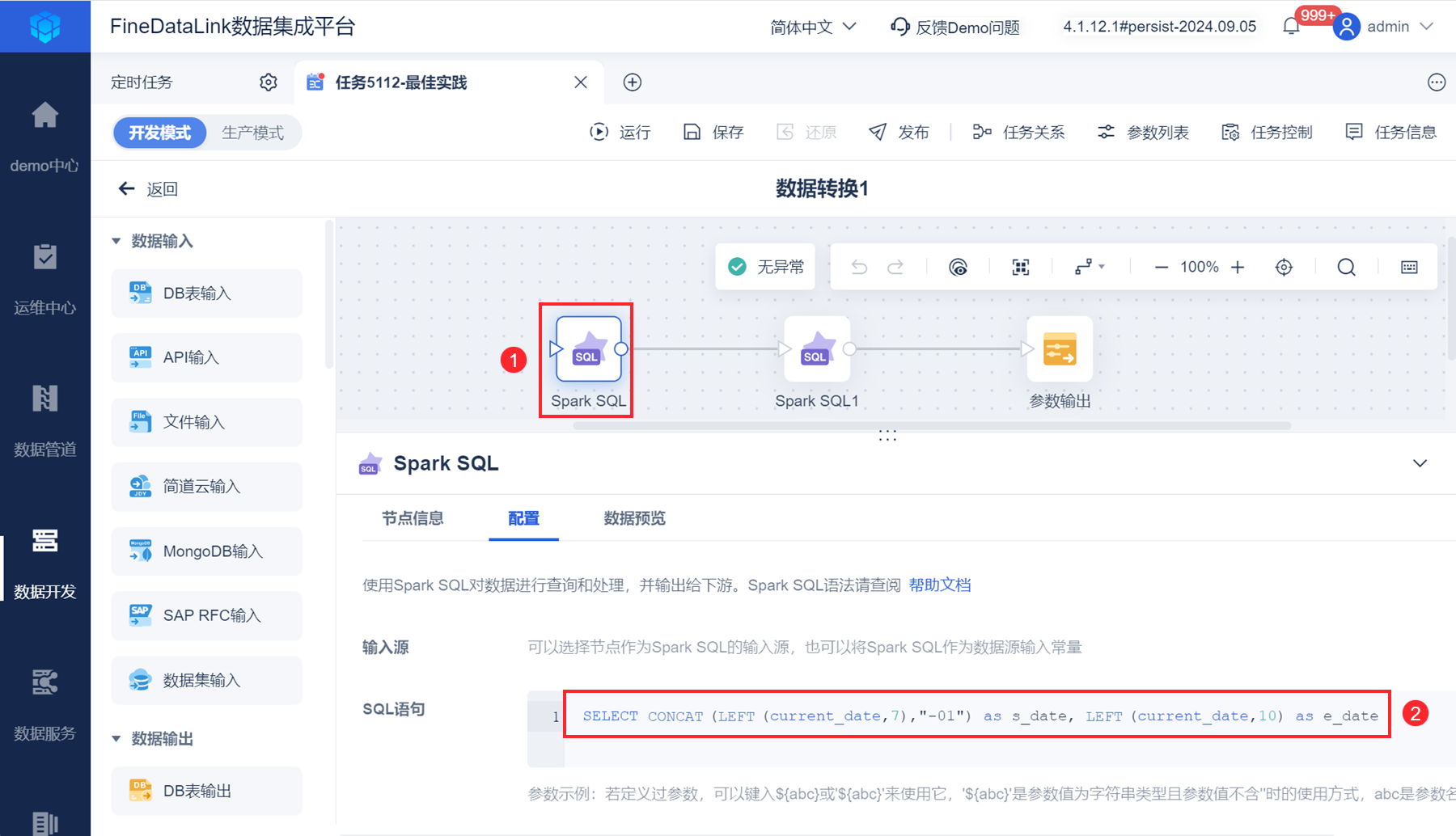Image resolution: width=1456 pixels, height=836 pixels.
Task: Click the canvas horizontal scrollbar
Action: [x=932, y=425]
